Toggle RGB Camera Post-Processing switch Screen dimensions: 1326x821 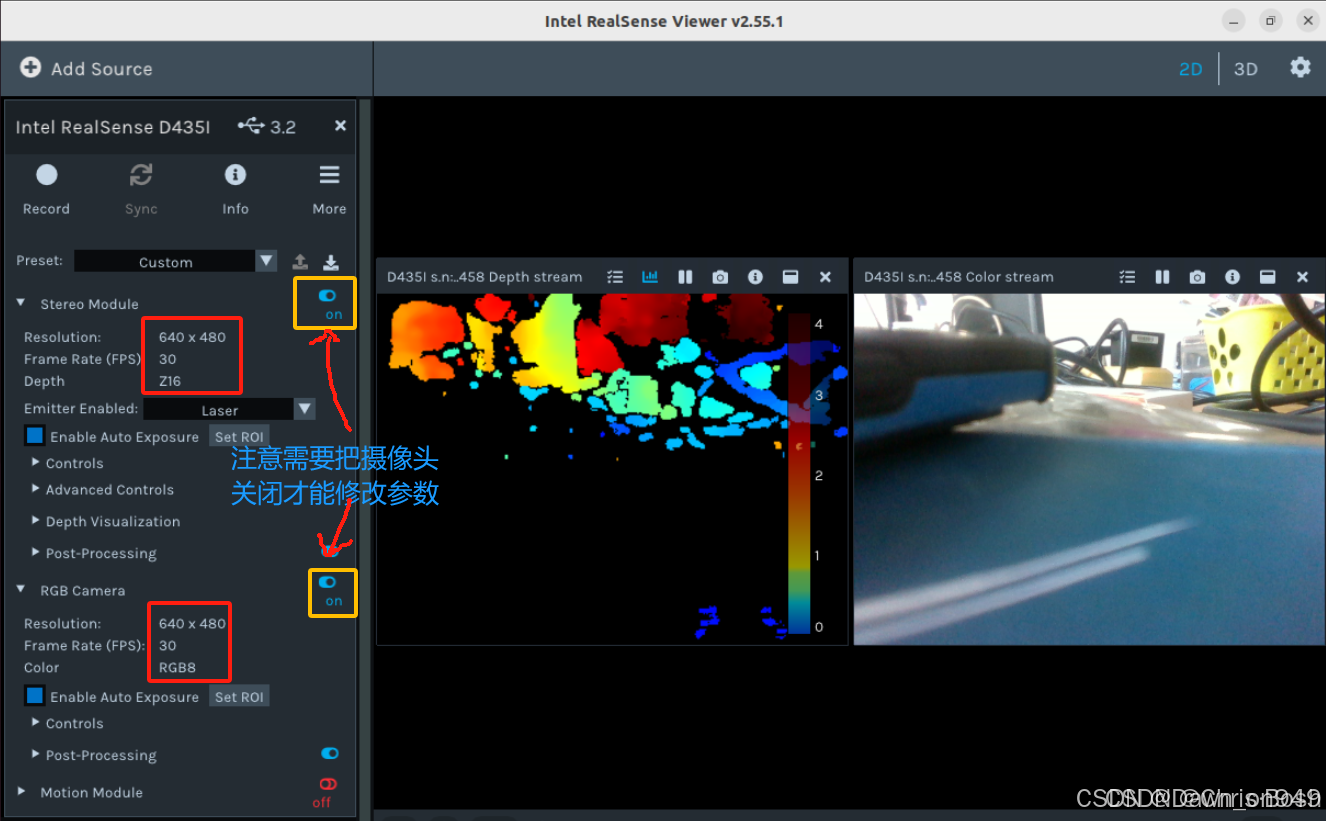tap(329, 753)
